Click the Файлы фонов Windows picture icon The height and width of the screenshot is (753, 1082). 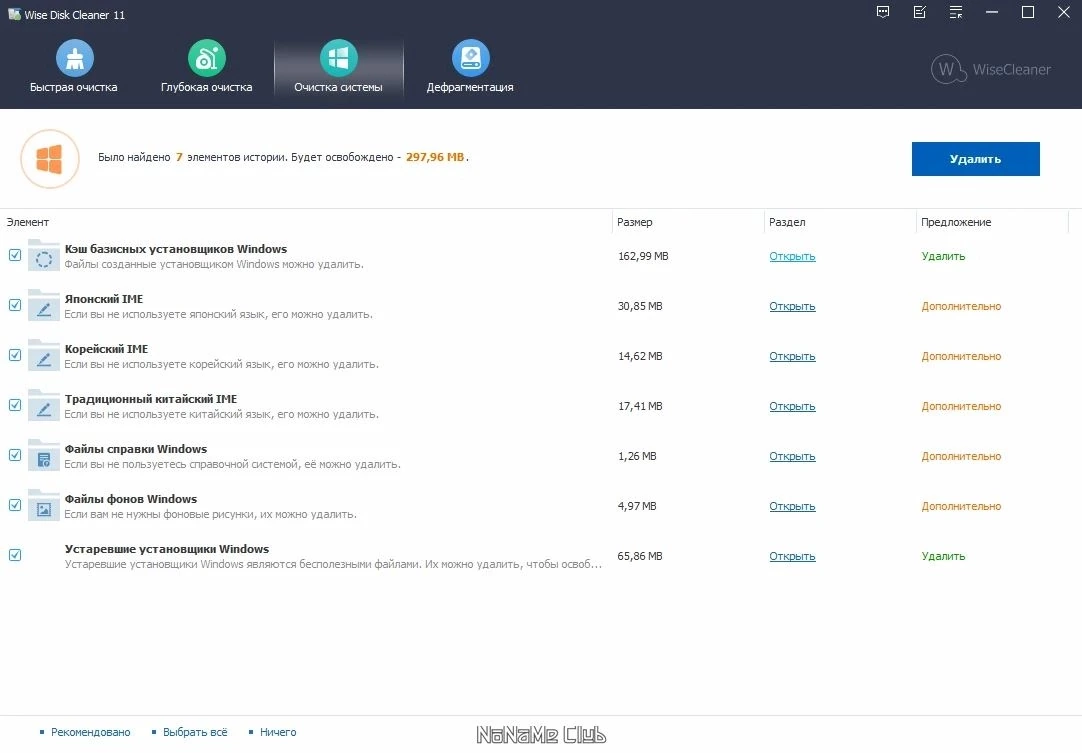(x=43, y=506)
